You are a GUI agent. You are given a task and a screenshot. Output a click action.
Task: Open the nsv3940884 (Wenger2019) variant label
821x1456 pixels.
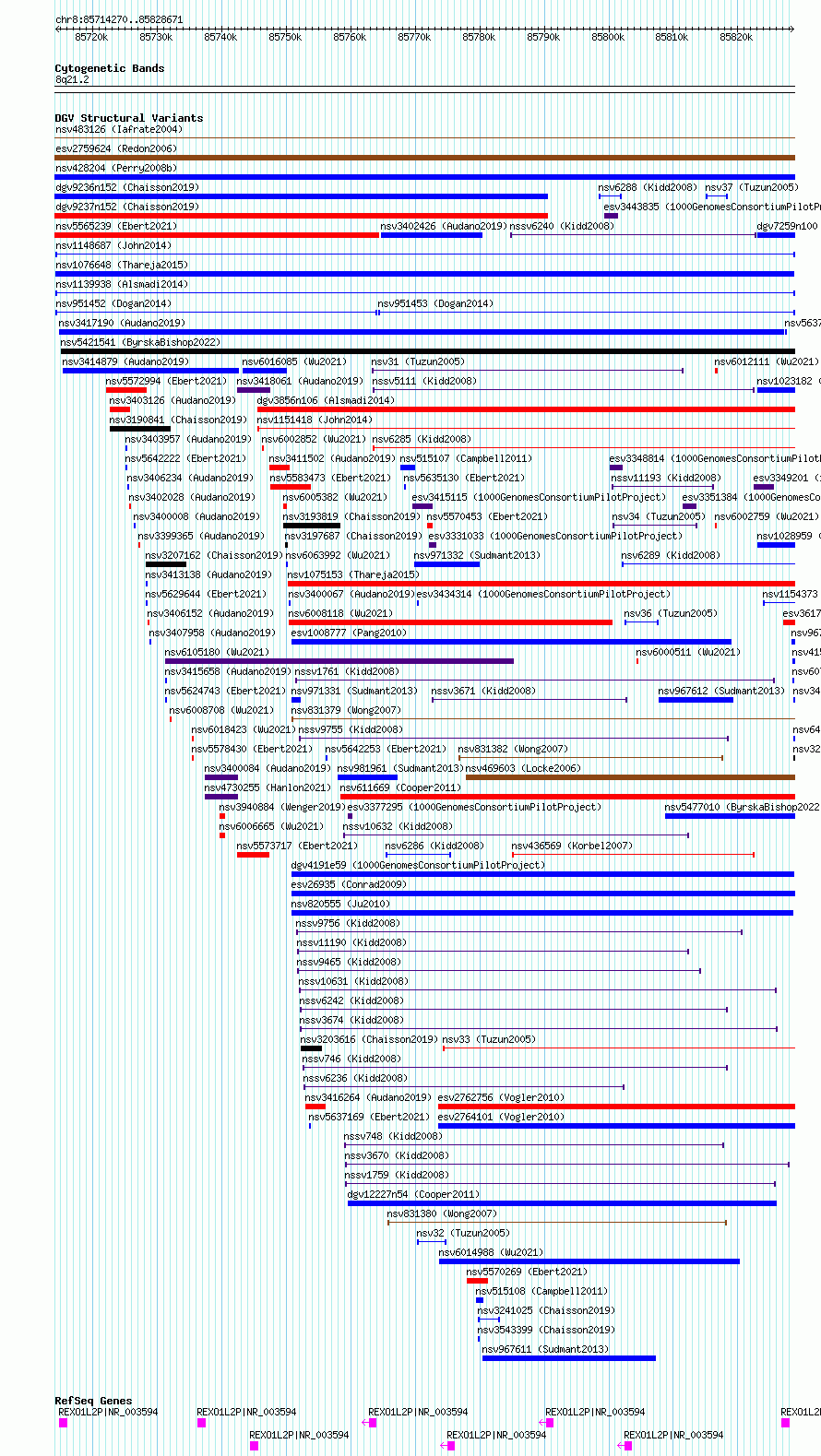[x=282, y=807]
